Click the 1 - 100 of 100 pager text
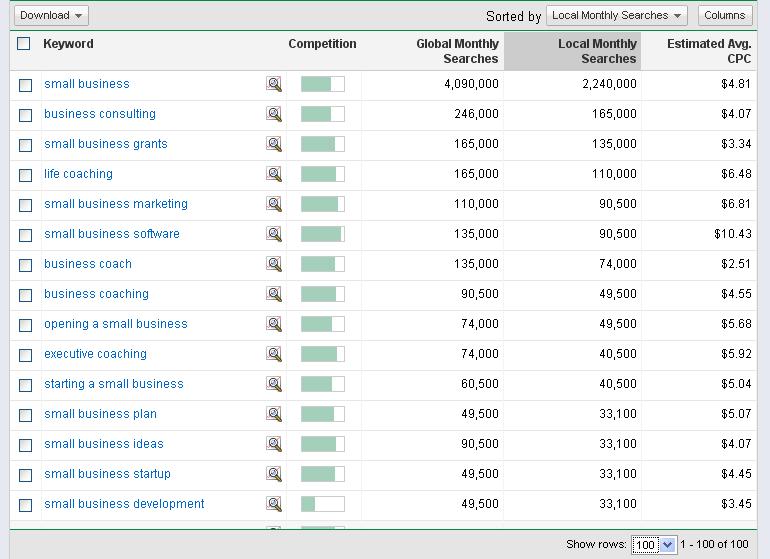The height and width of the screenshot is (559, 770). pos(715,544)
